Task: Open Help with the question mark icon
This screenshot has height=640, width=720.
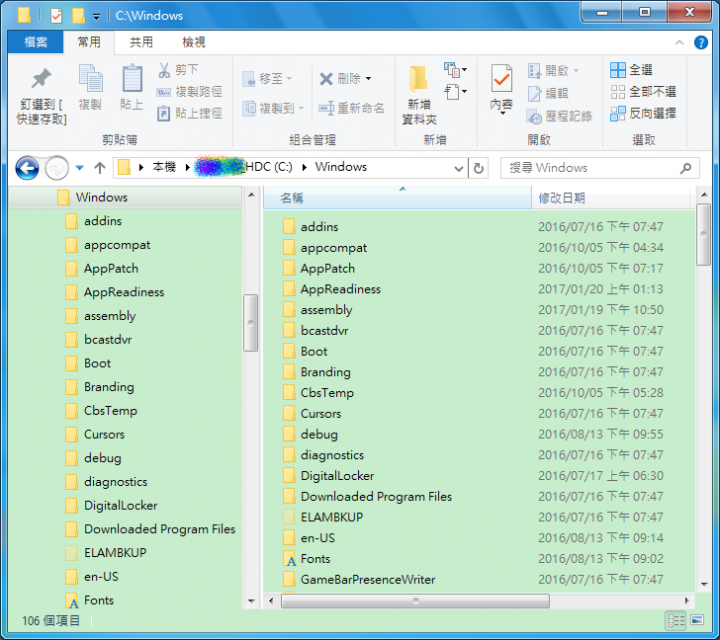Action: tap(701, 42)
